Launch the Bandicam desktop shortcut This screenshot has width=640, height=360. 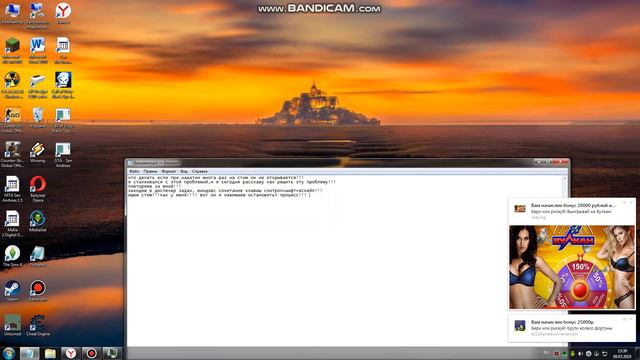38,291
